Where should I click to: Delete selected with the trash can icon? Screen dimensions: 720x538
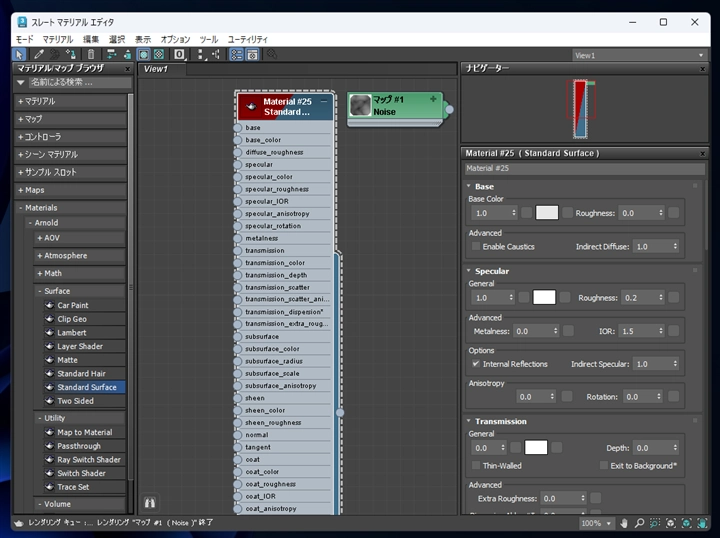[x=91, y=55]
